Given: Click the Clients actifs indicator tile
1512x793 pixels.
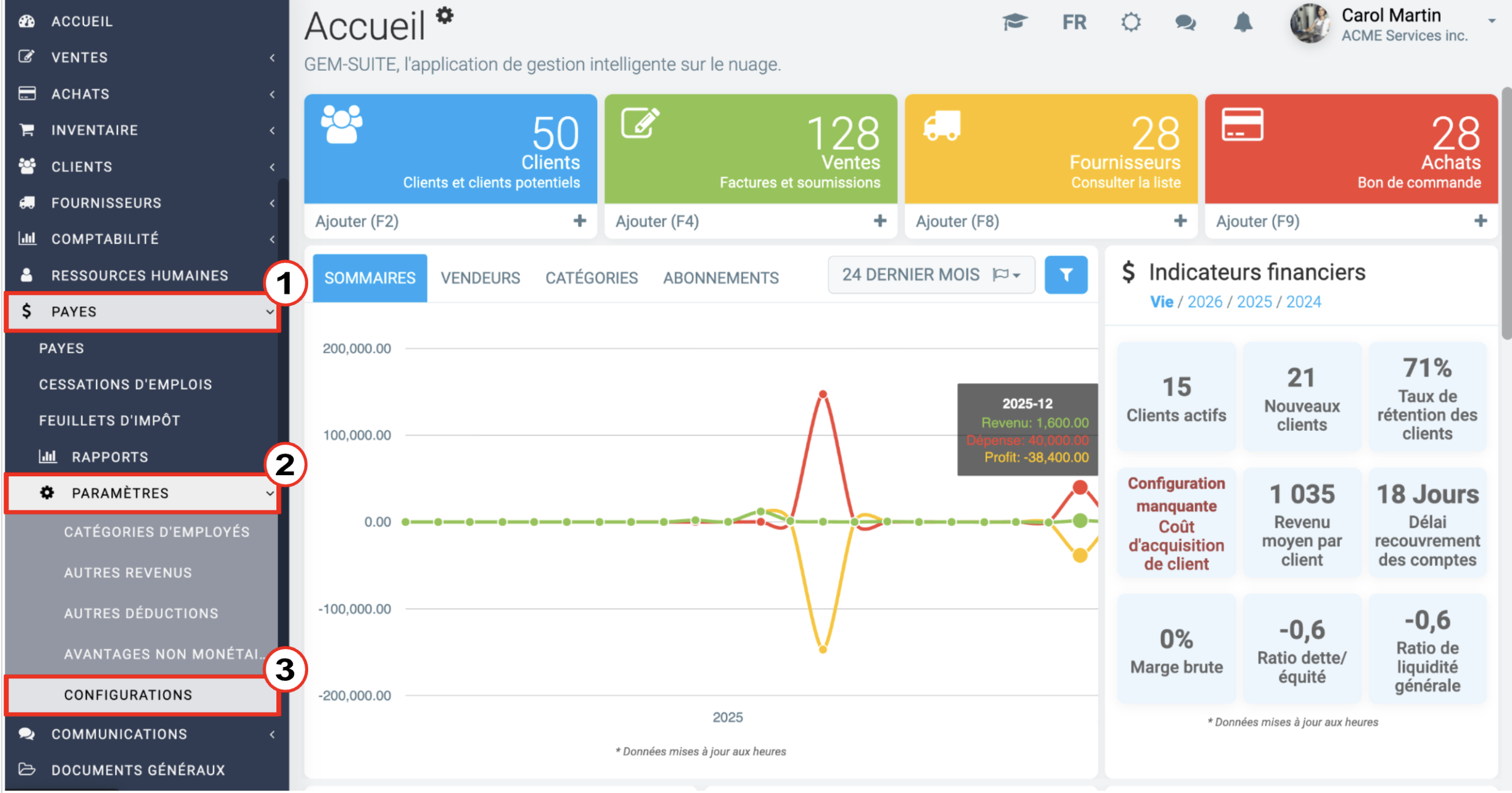Looking at the screenshot, I should coord(1176,397).
